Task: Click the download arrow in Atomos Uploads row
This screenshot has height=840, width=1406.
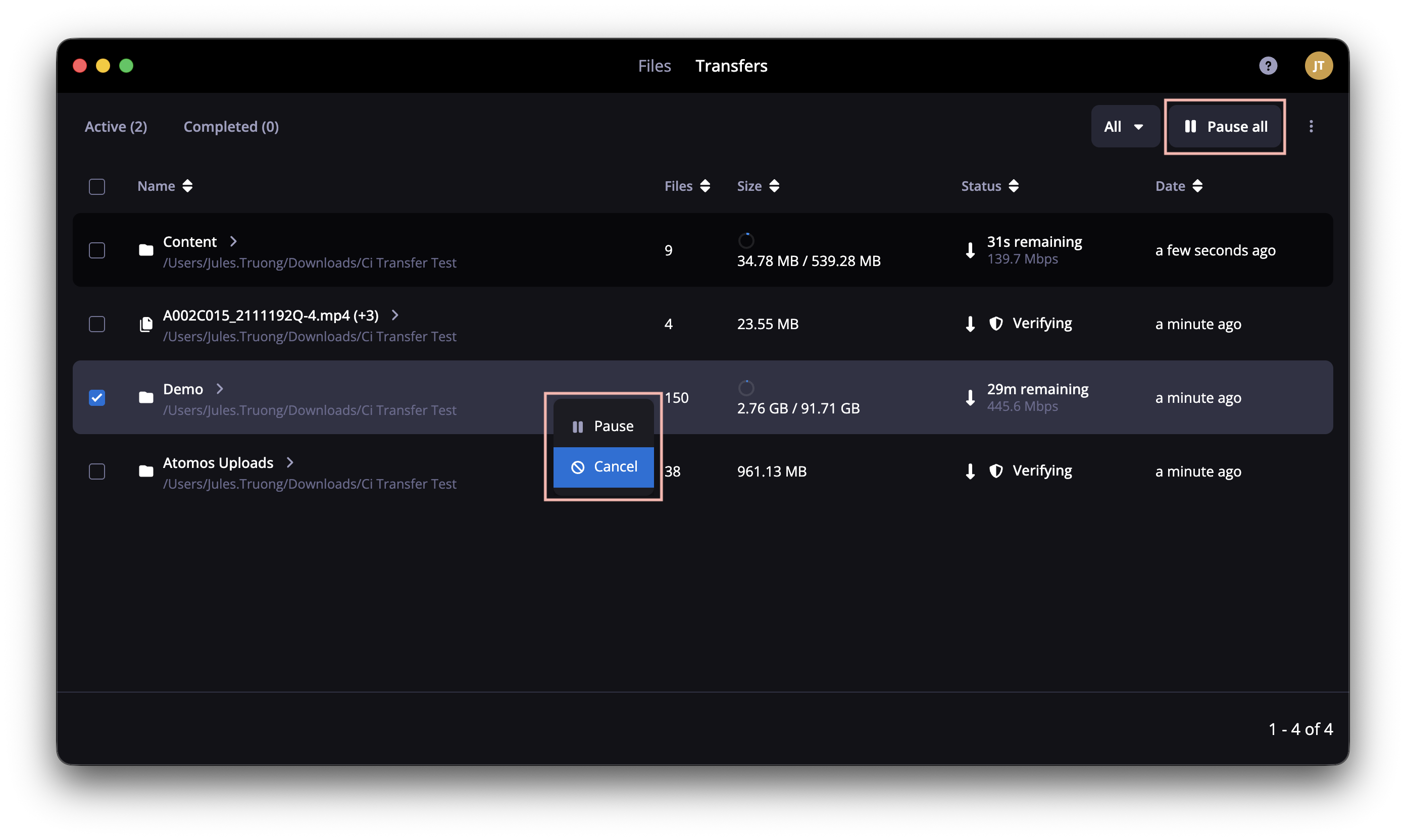Action: point(970,471)
